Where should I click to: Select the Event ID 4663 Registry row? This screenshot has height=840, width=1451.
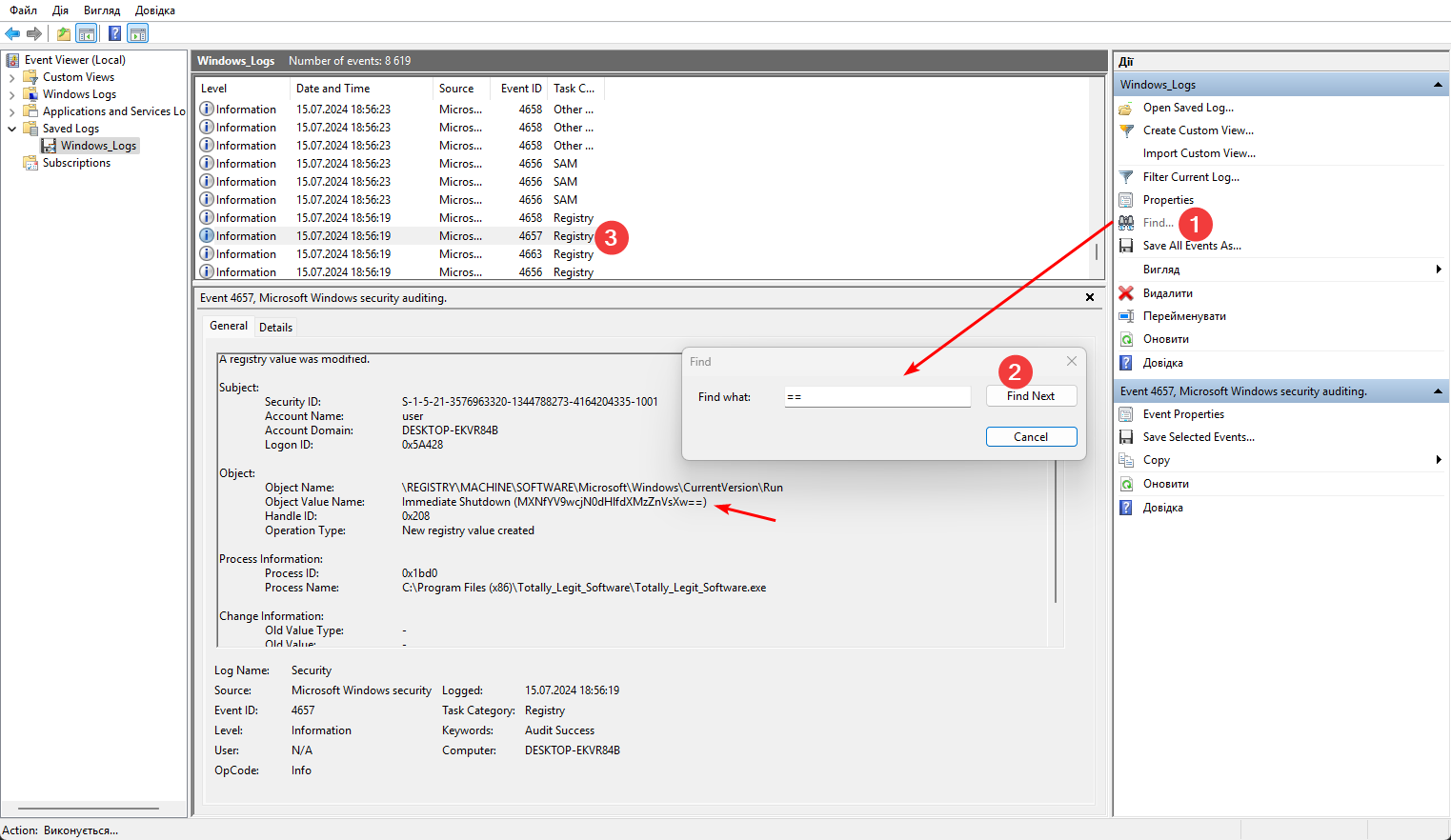(x=400, y=254)
